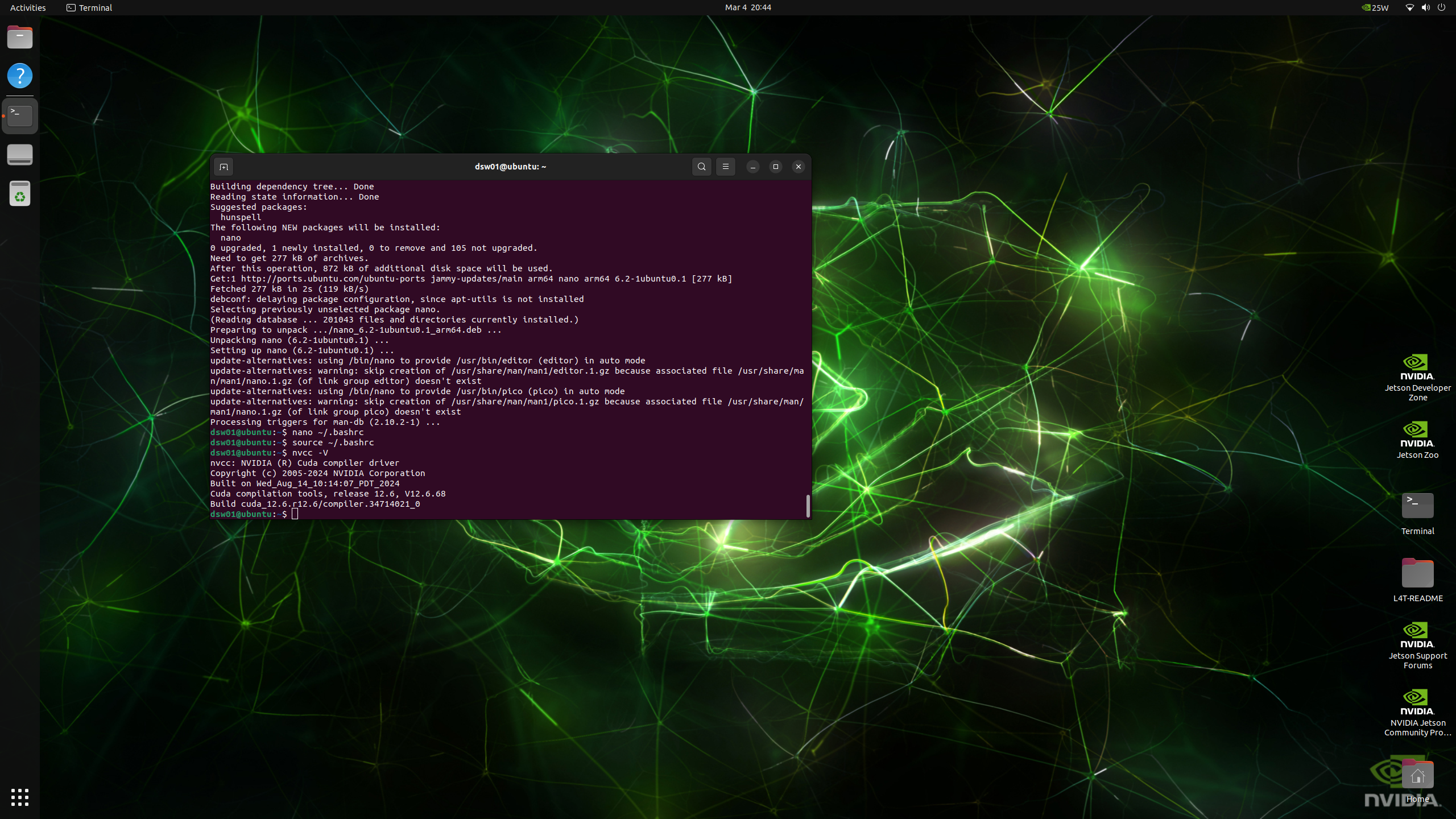Click the terminal search magnifier icon

701,167
